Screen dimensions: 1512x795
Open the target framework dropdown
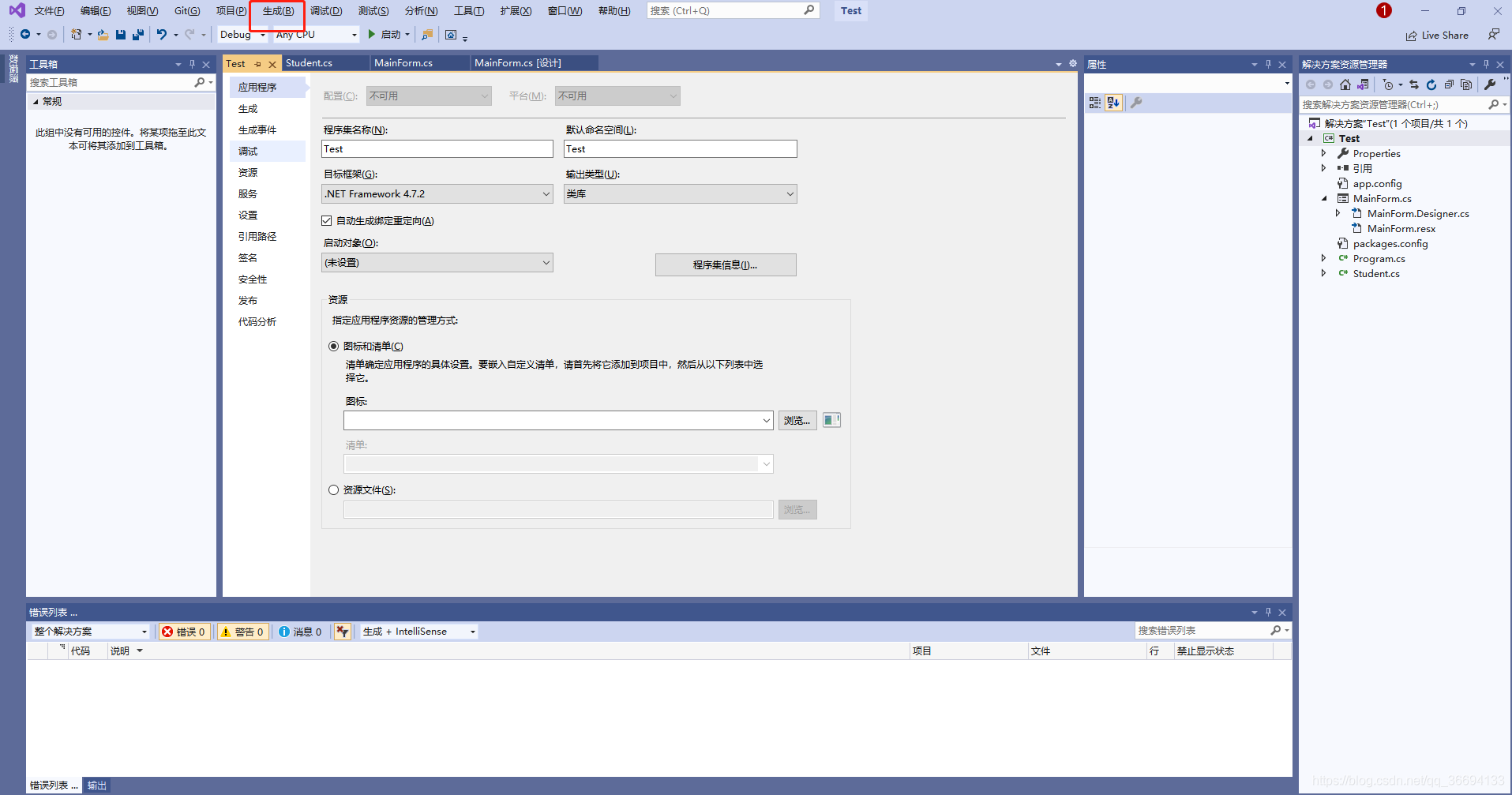pyautogui.click(x=437, y=194)
